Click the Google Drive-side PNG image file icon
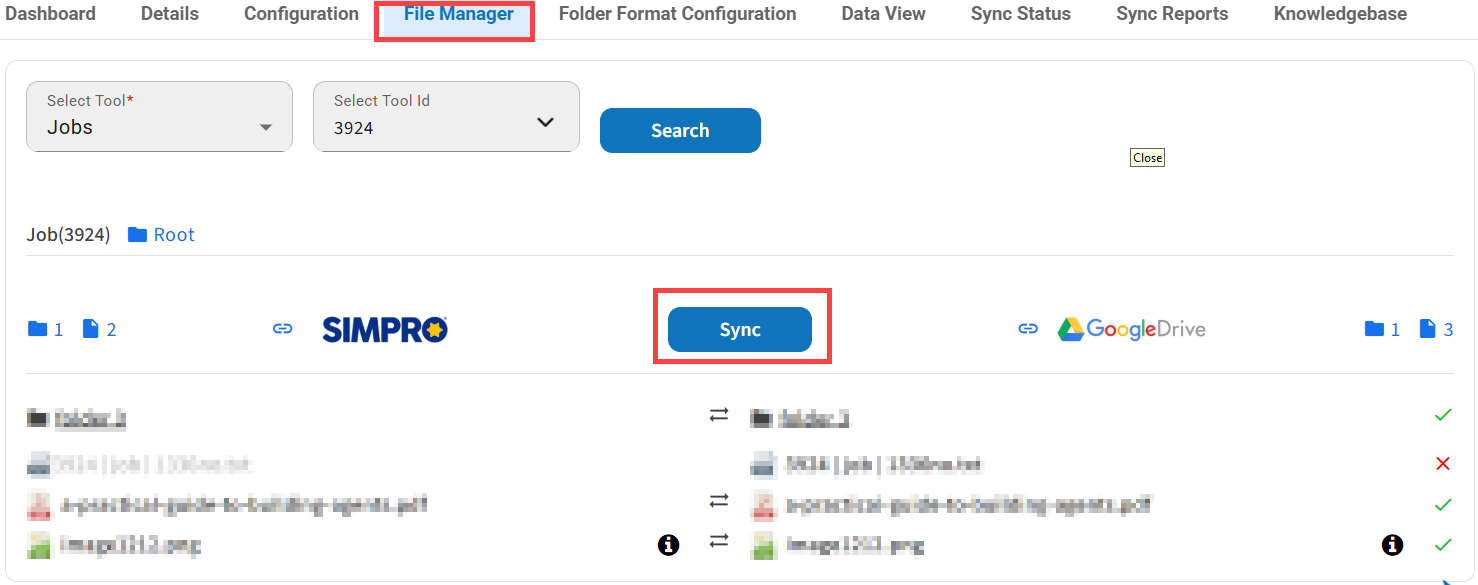The height and width of the screenshot is (585, 1478). point(762,546)
